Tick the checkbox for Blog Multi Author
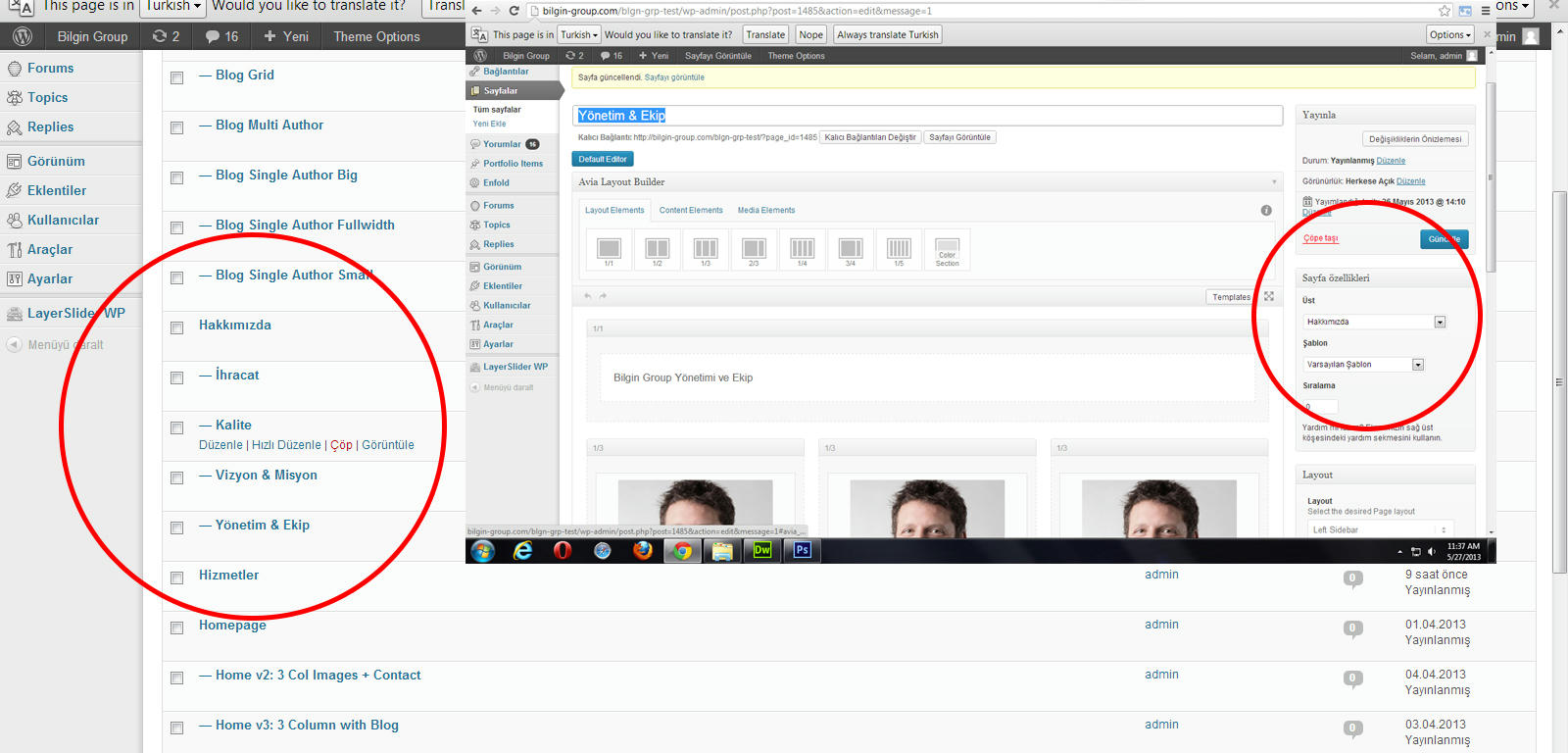Image resolution: width=1568 pixels, height=753 pixels. click(x=177, y=127)
